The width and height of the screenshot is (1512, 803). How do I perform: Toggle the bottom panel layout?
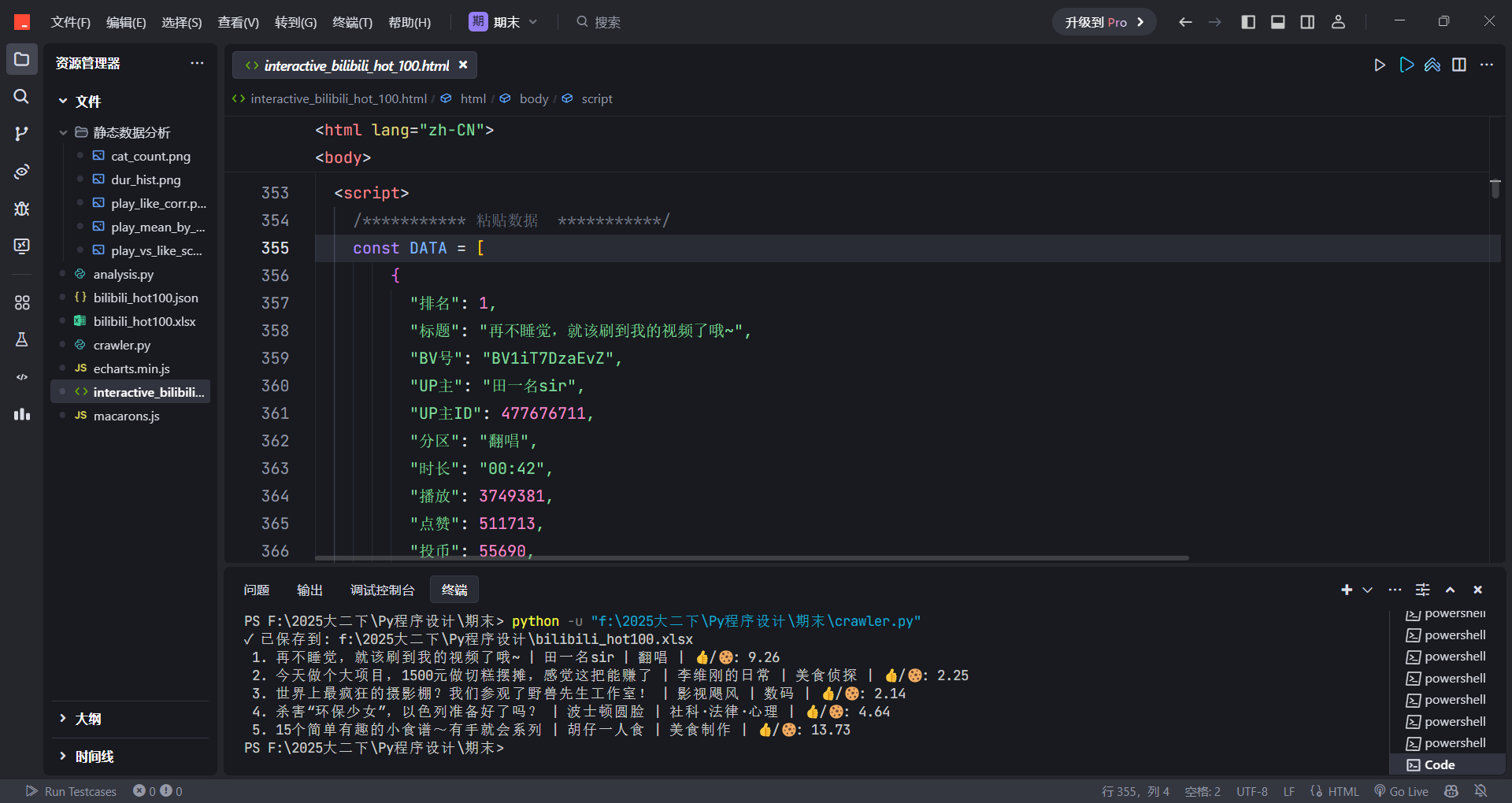pos(1278,22)
